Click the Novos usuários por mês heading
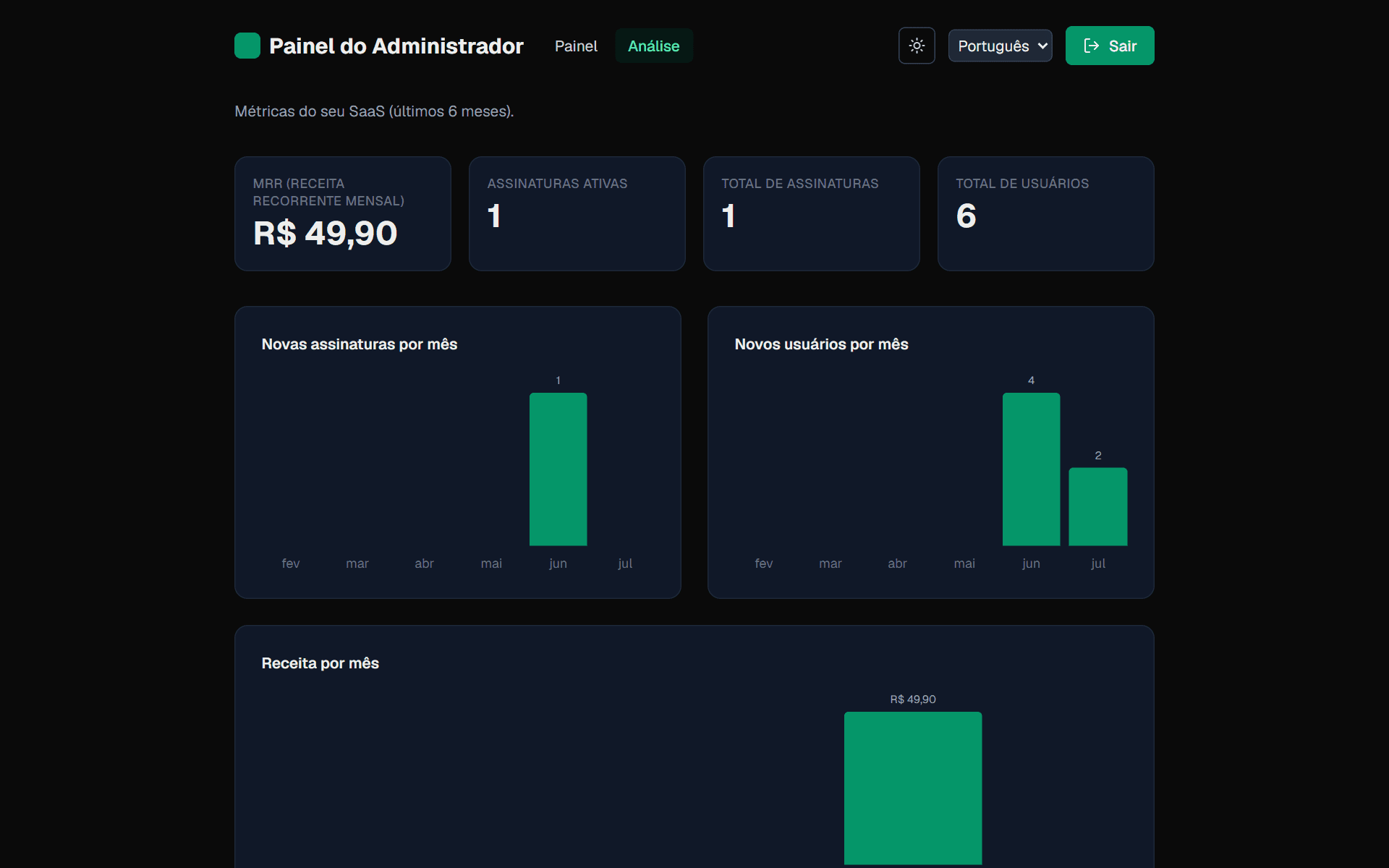Viewport: 1389px width, 868px height. pyautogui.click(x=821, y=344)
